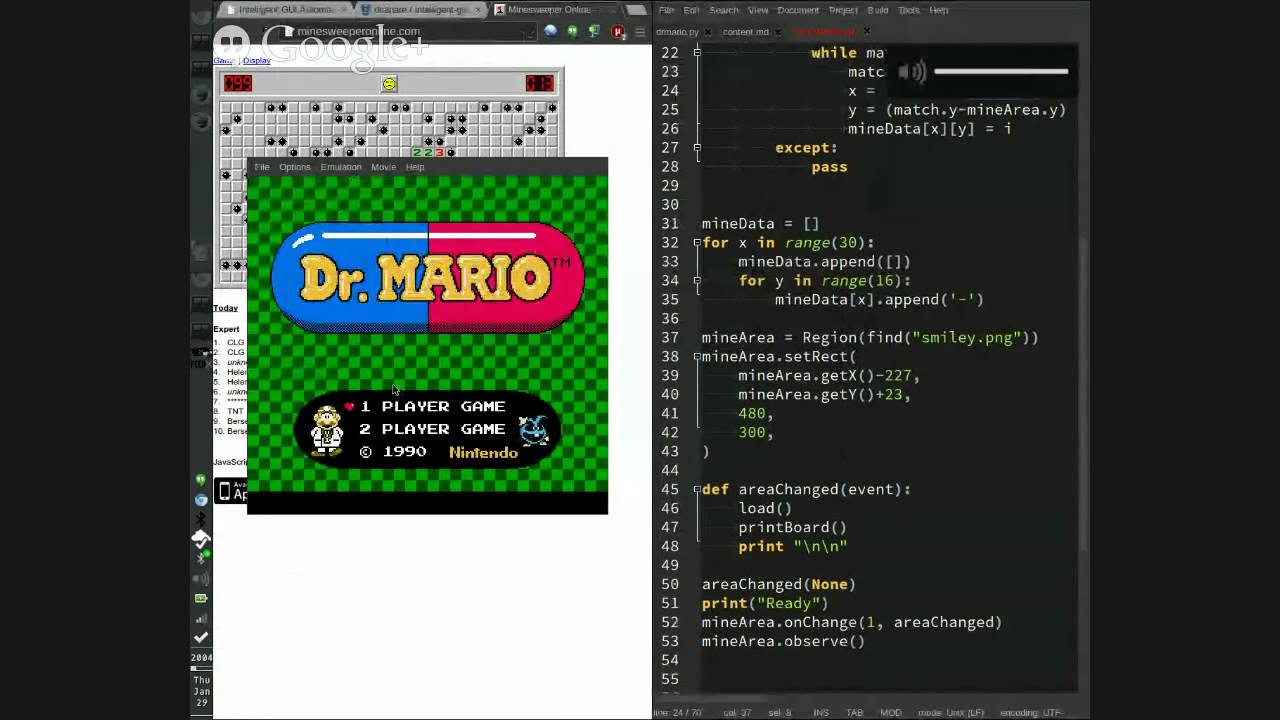Click the Minesweeper mine counter display
Viewport: 1280px width, 720px height.
(238, 84)
